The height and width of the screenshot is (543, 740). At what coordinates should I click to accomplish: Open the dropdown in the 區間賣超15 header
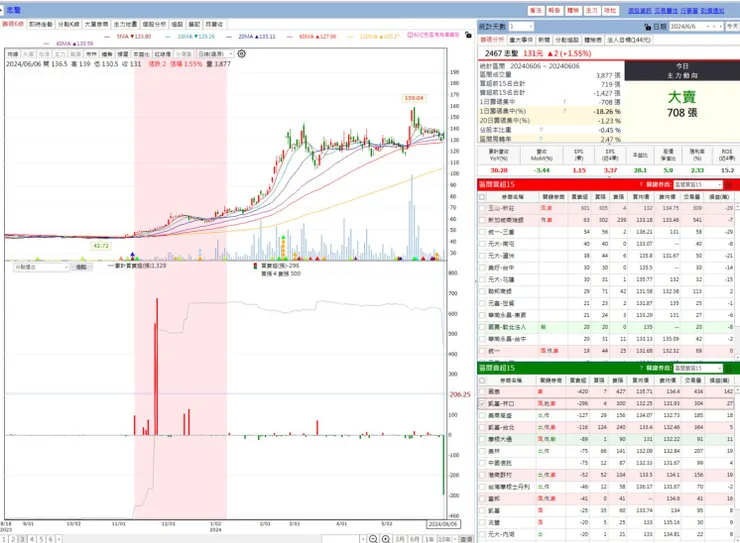[x=720, y=368]
